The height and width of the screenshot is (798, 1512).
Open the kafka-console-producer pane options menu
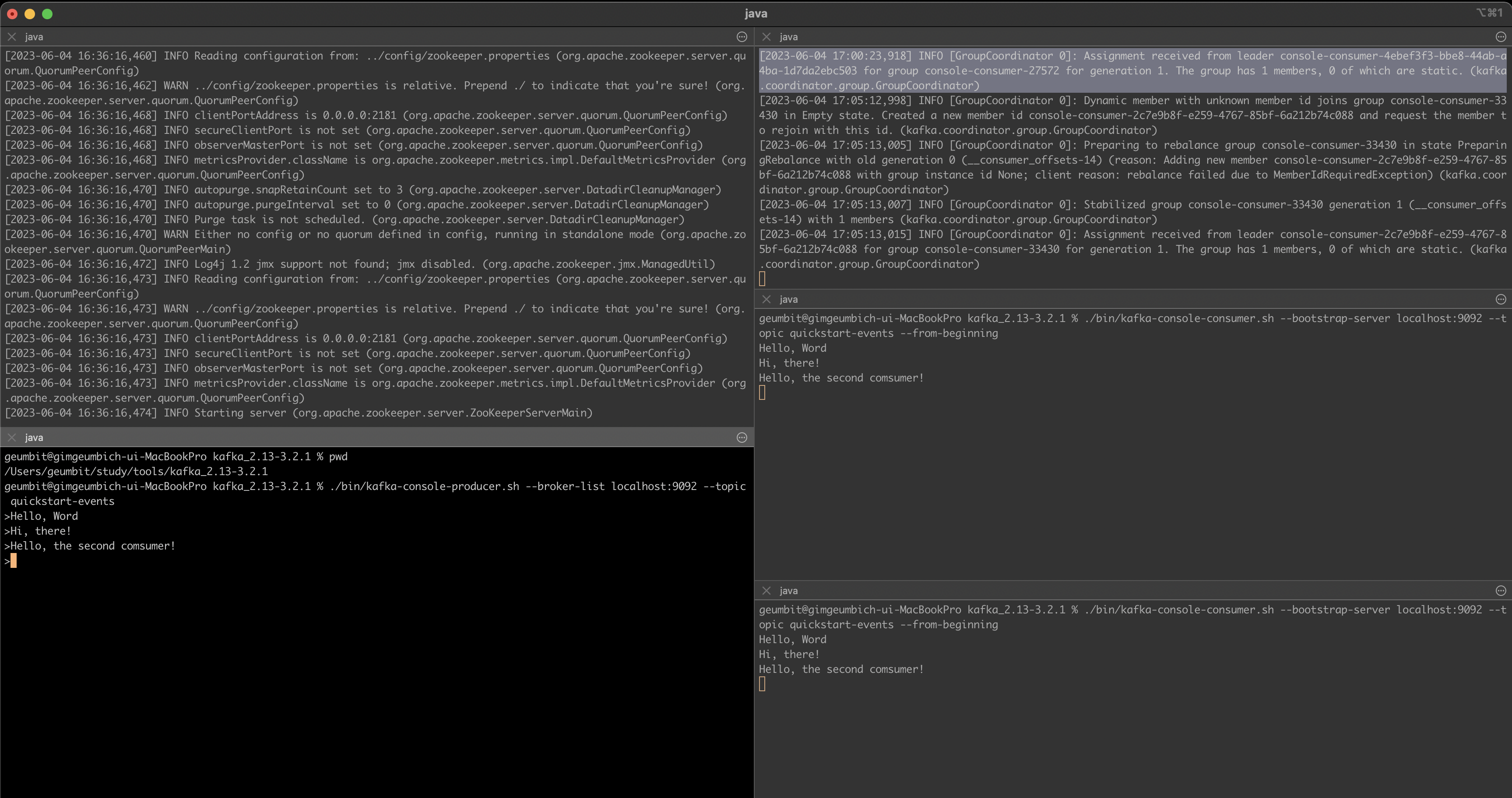point(741,438)
